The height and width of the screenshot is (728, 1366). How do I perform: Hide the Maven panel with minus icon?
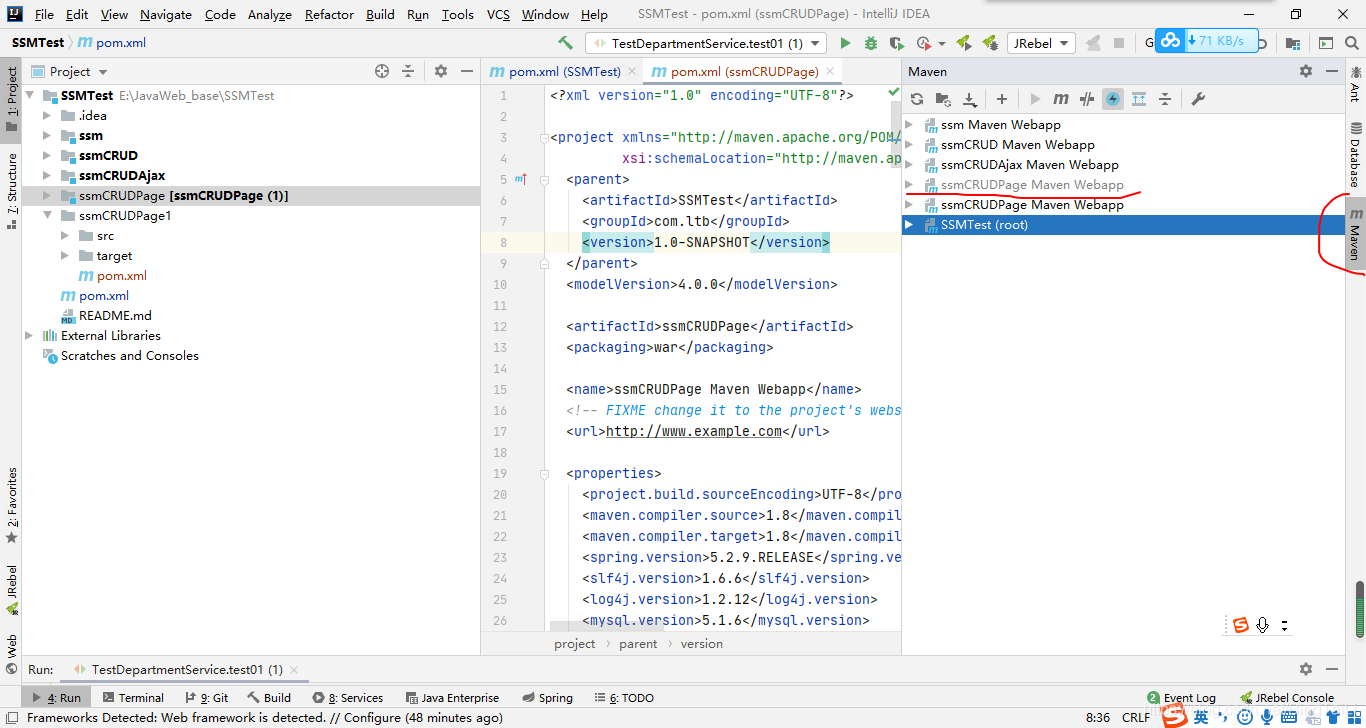[1332, 71]
